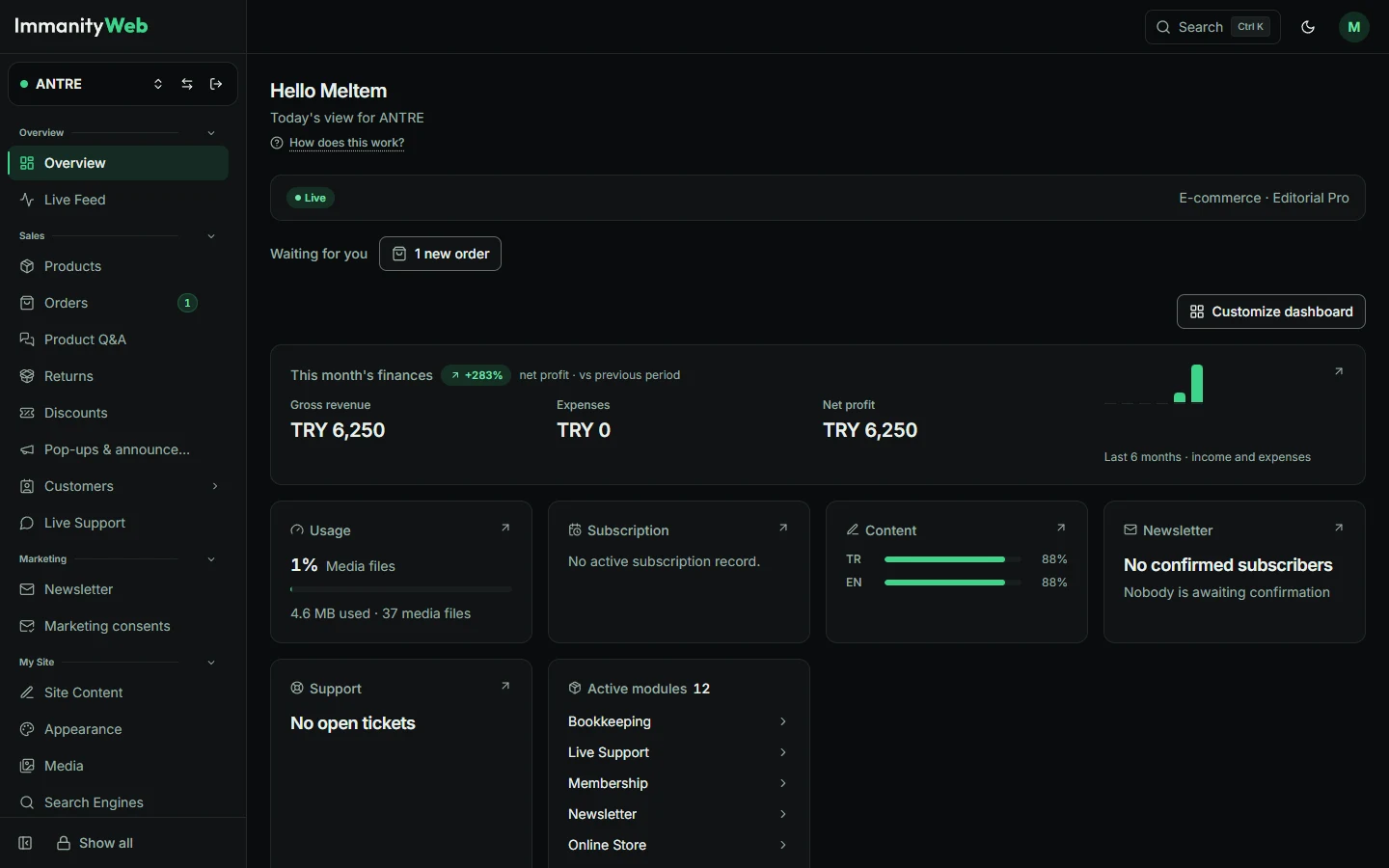Open Product Q&A in the sidebar
1389x868 pixels.
pyautogui.click(x=119, y=339)
